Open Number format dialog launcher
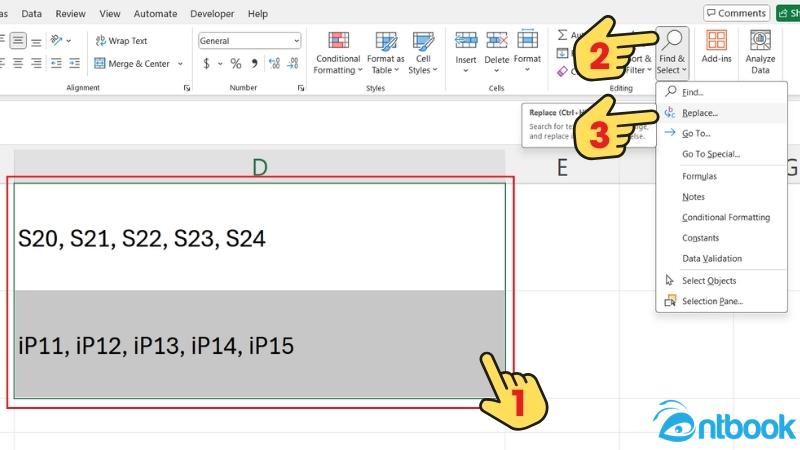Screen dimensions: 800x450 [x=301, y=88]
